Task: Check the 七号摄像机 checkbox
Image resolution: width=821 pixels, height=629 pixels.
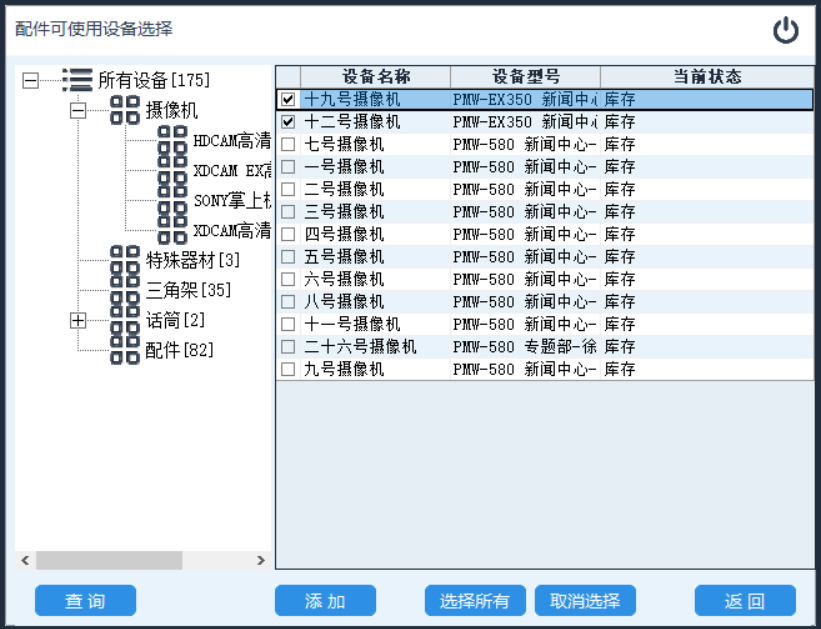Action: [x=288, y=145]
